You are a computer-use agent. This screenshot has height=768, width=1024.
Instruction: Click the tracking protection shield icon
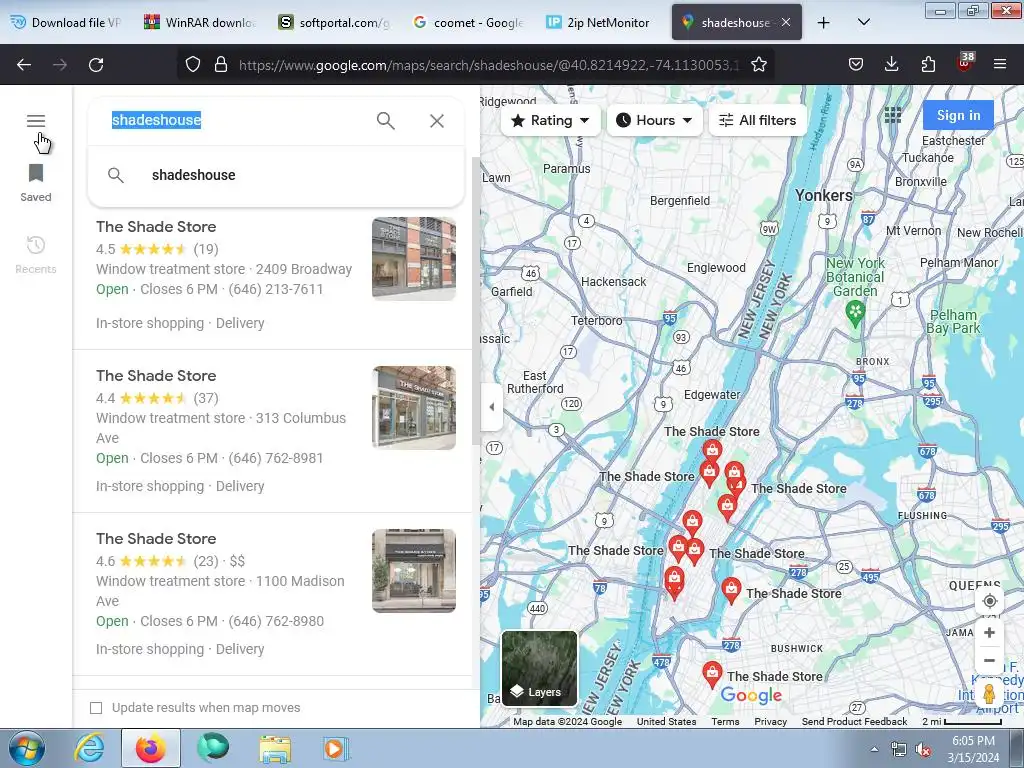tap(193, 64)
